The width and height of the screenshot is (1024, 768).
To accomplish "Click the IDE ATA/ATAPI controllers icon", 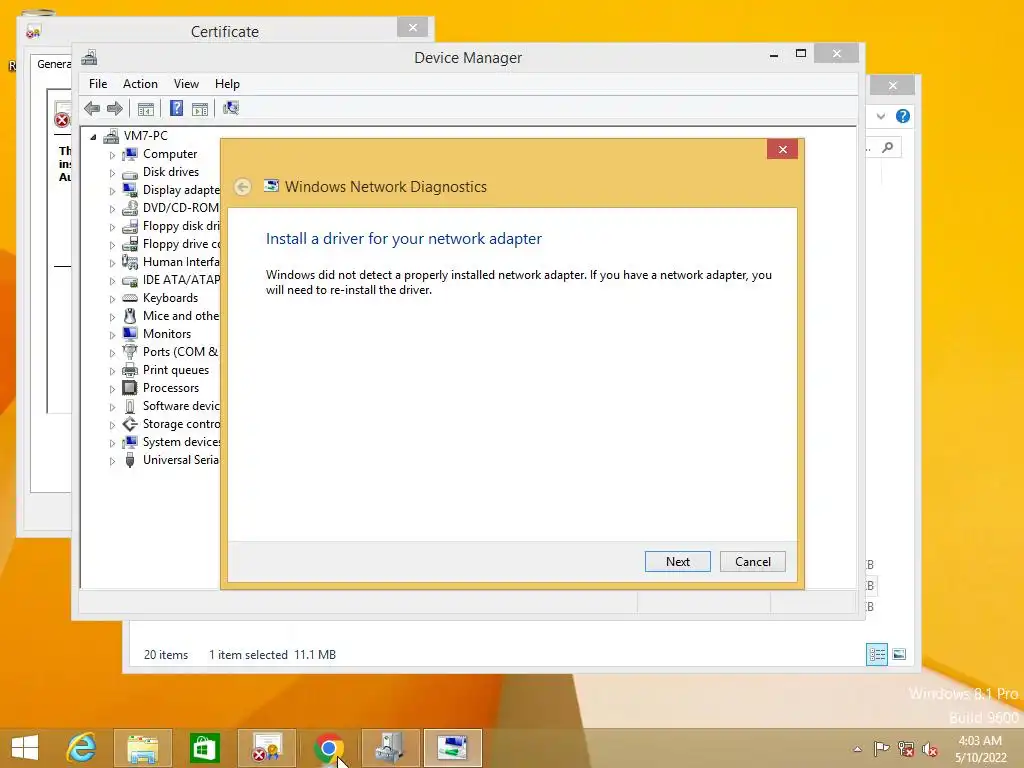I will point(130,280).
